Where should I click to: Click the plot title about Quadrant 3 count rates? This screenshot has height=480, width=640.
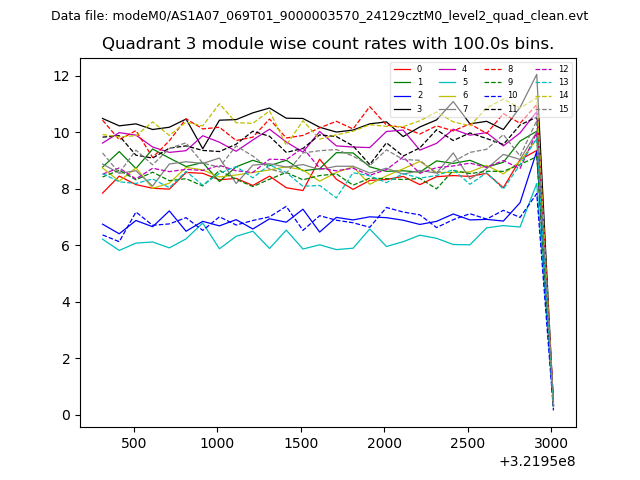click(328, 44)
